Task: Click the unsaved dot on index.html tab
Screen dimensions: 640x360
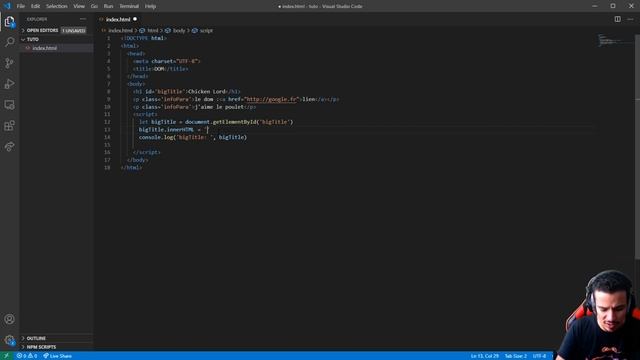Action: pos(135,19)
